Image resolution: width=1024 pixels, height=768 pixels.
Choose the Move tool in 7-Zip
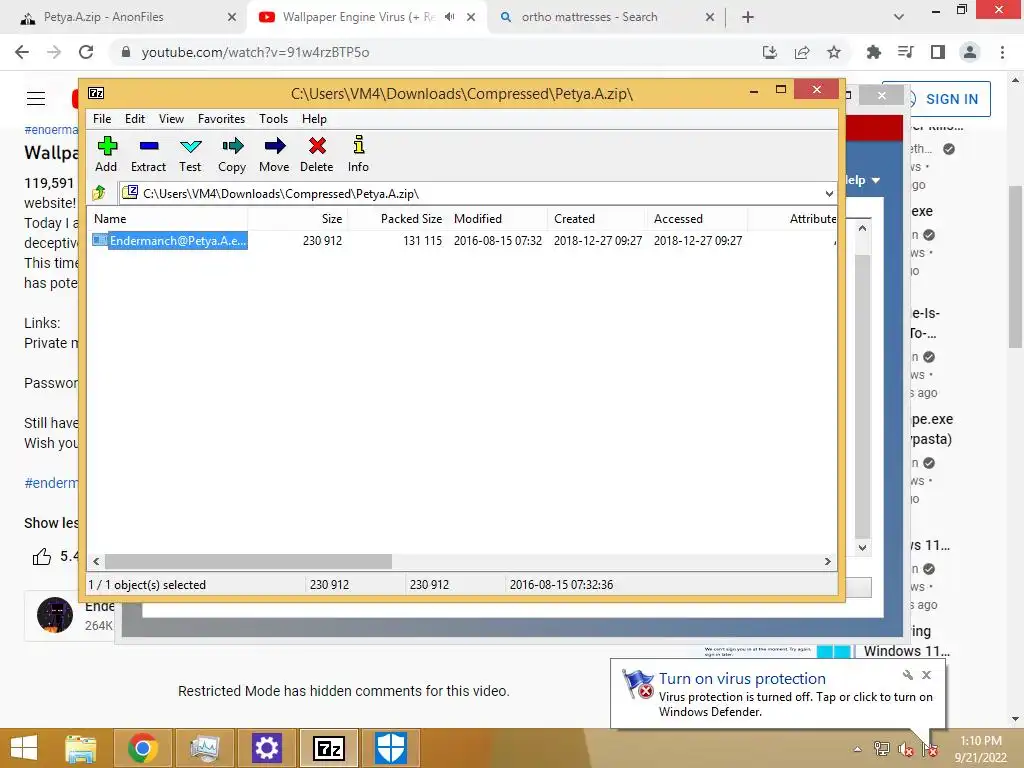click(x=274, y=154)
